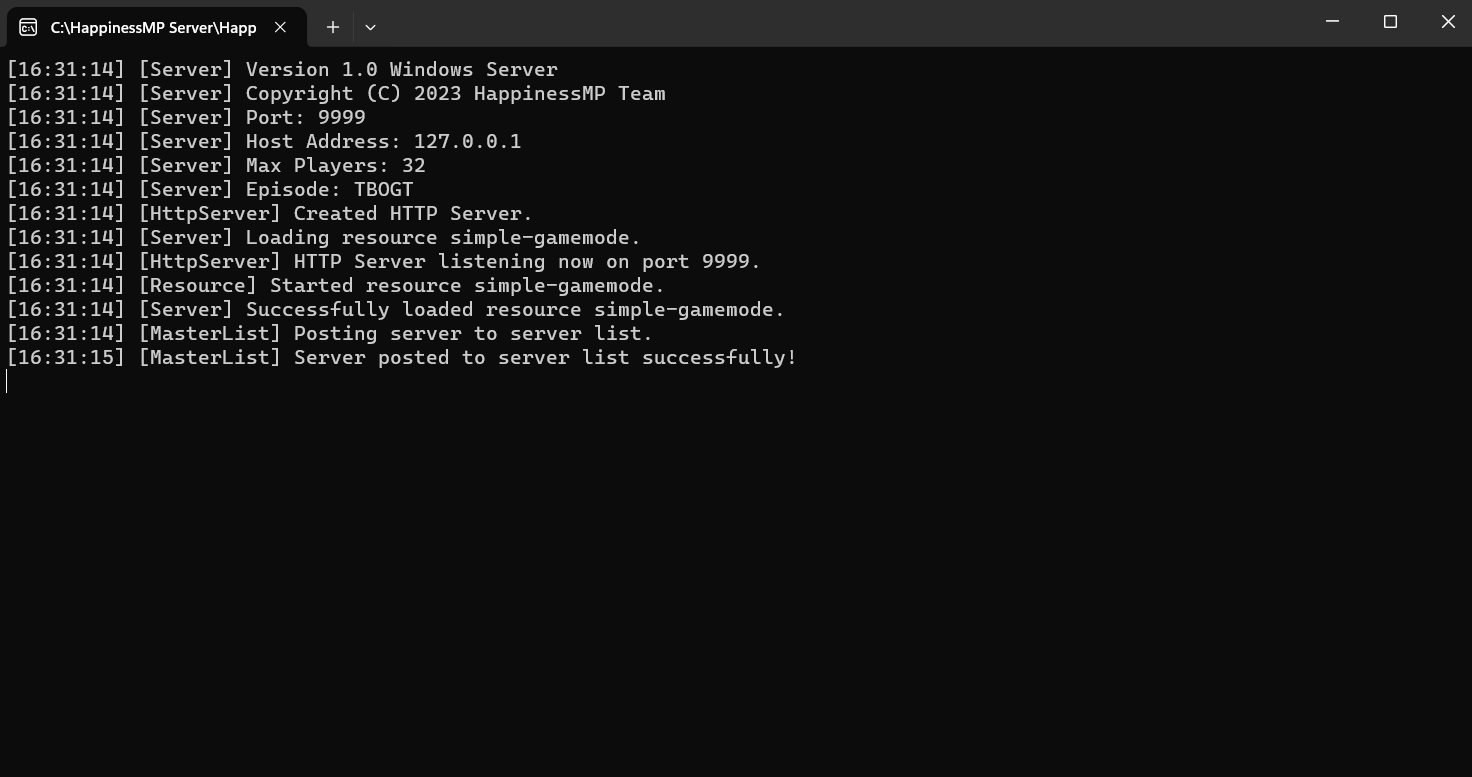Expand the new tab profiles dropdown chevron
This screenshot has height=777, width=1472.
(x=370, y=27)
